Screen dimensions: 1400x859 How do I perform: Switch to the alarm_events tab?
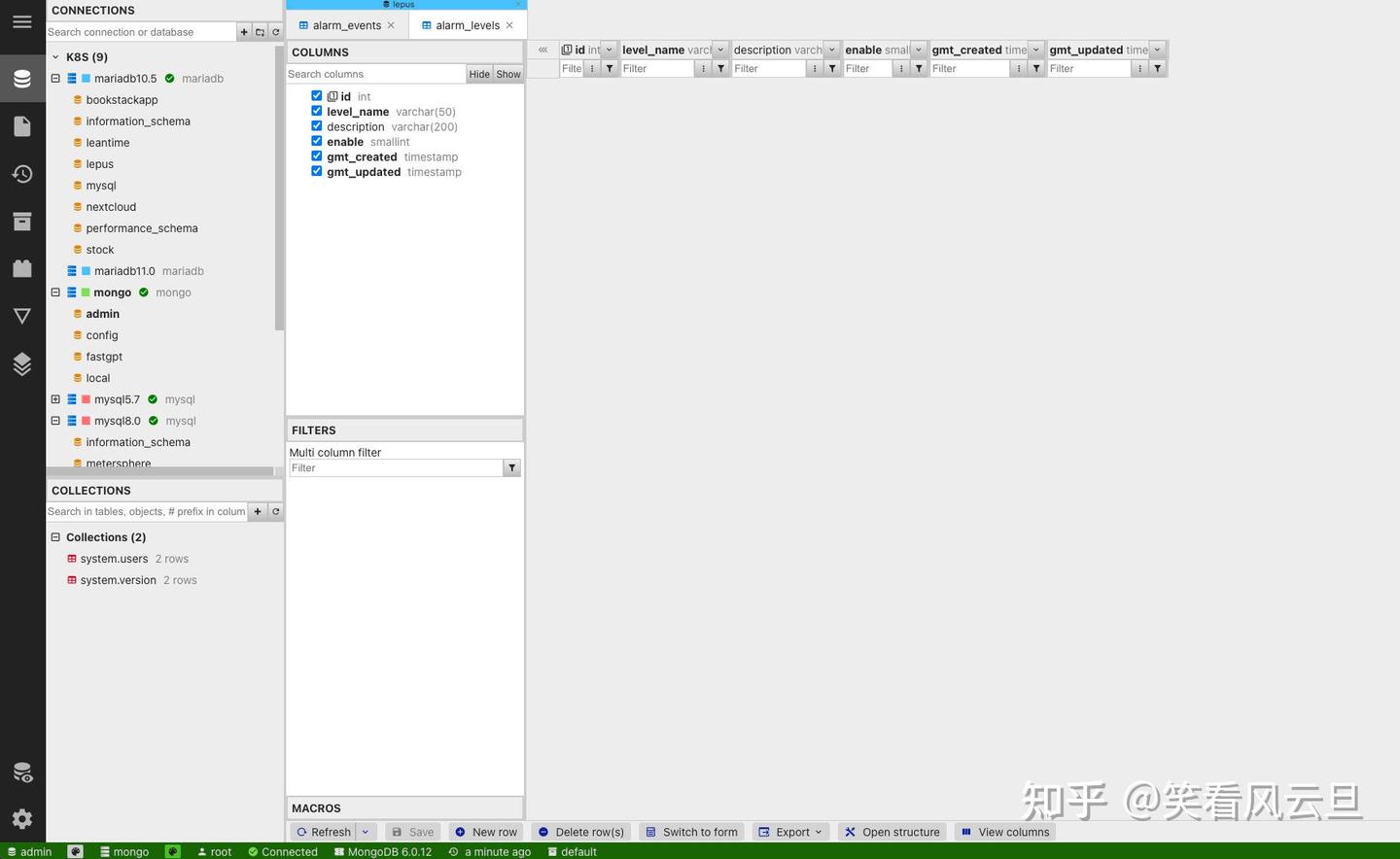coord(346,25)
